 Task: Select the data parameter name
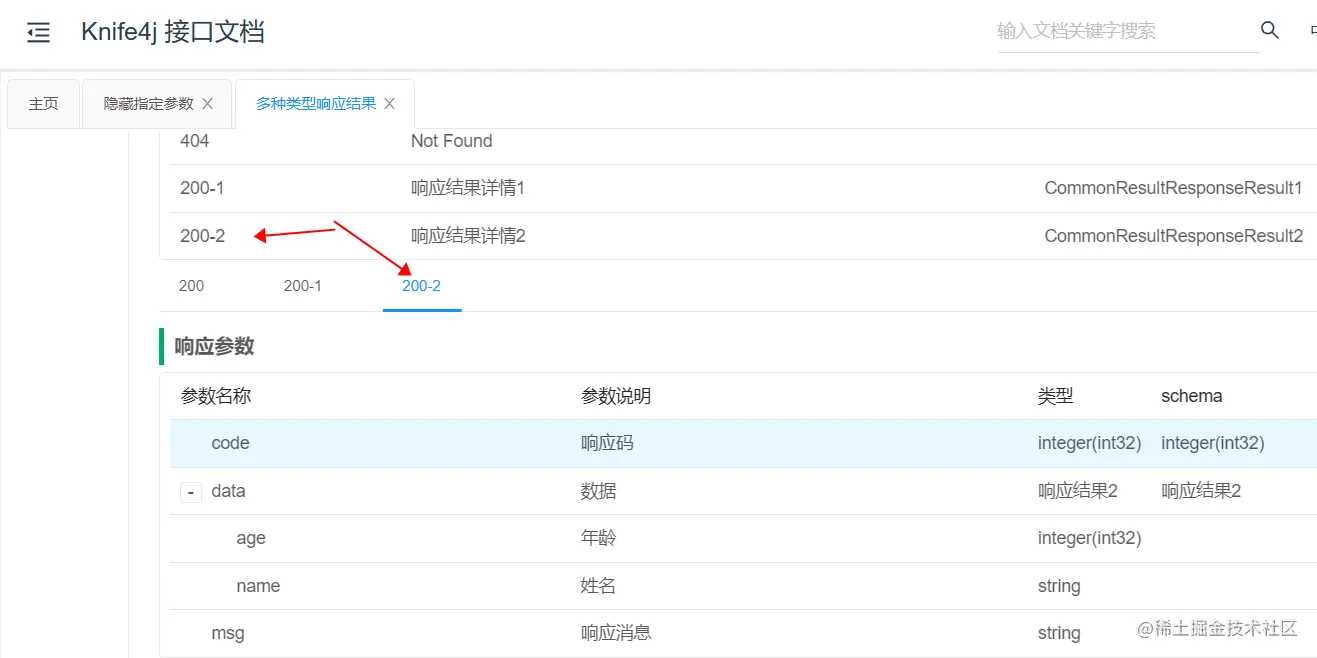pyautogui.click(x=228, y=491)
